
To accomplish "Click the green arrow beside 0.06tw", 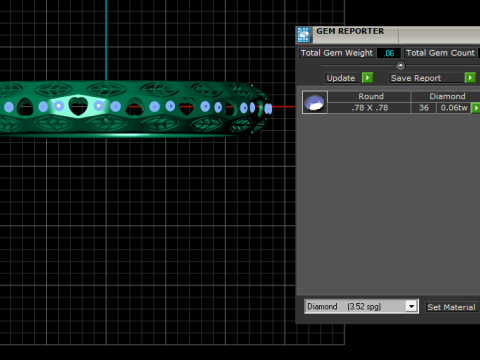I will click(476, 108).
